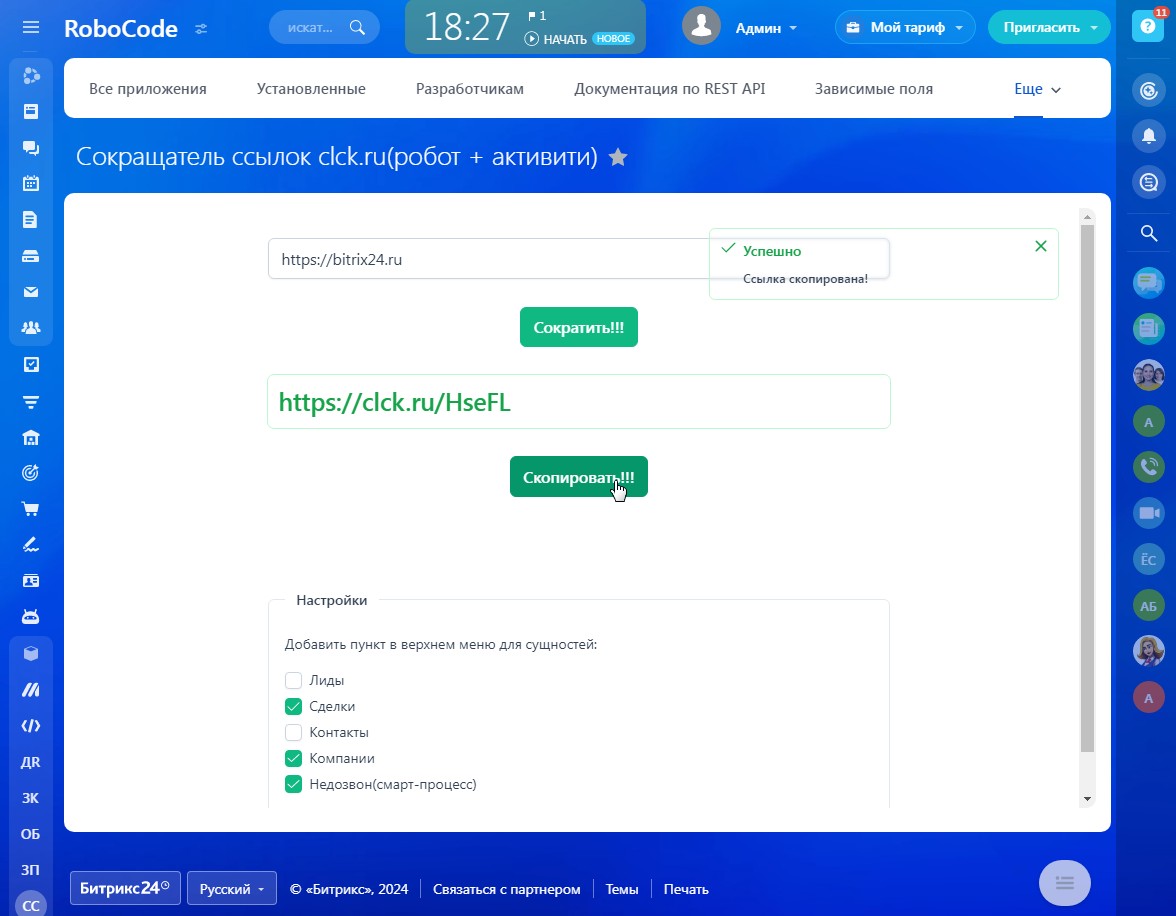Open the workgroups people sidebar icon
Viewport: 1176px width, 916px height.
31,328
